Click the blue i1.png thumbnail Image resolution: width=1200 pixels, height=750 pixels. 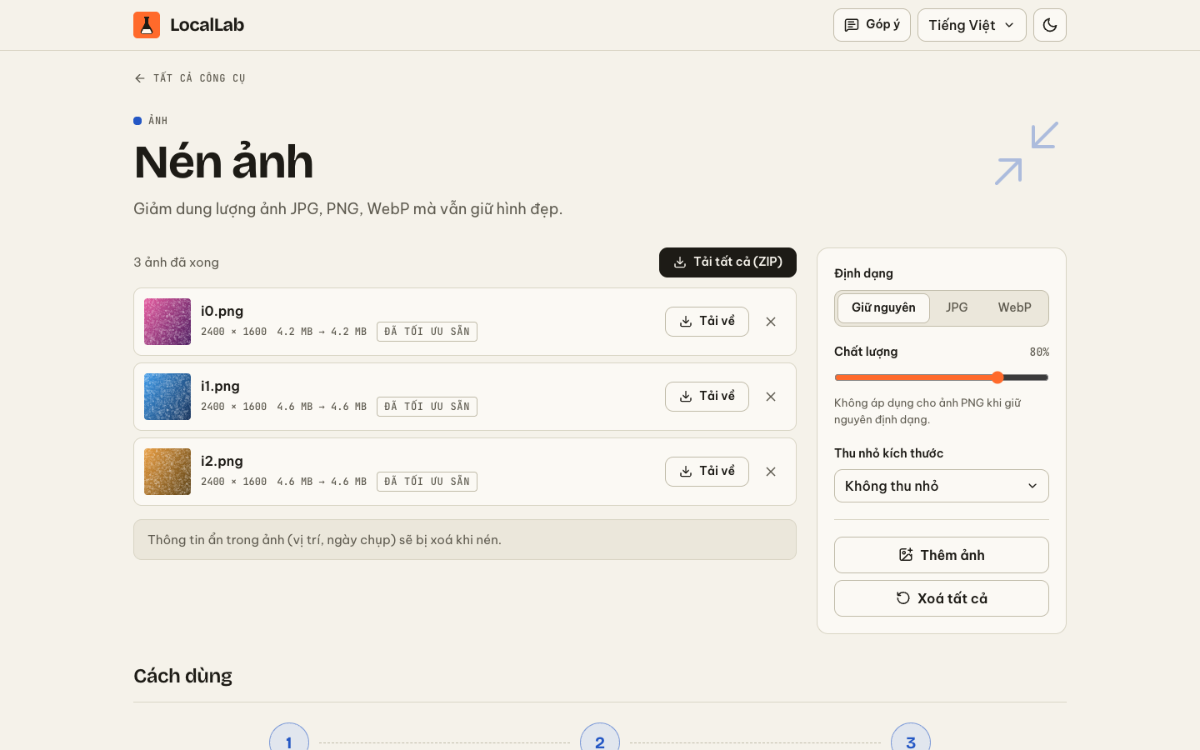[x=167, y=397]
